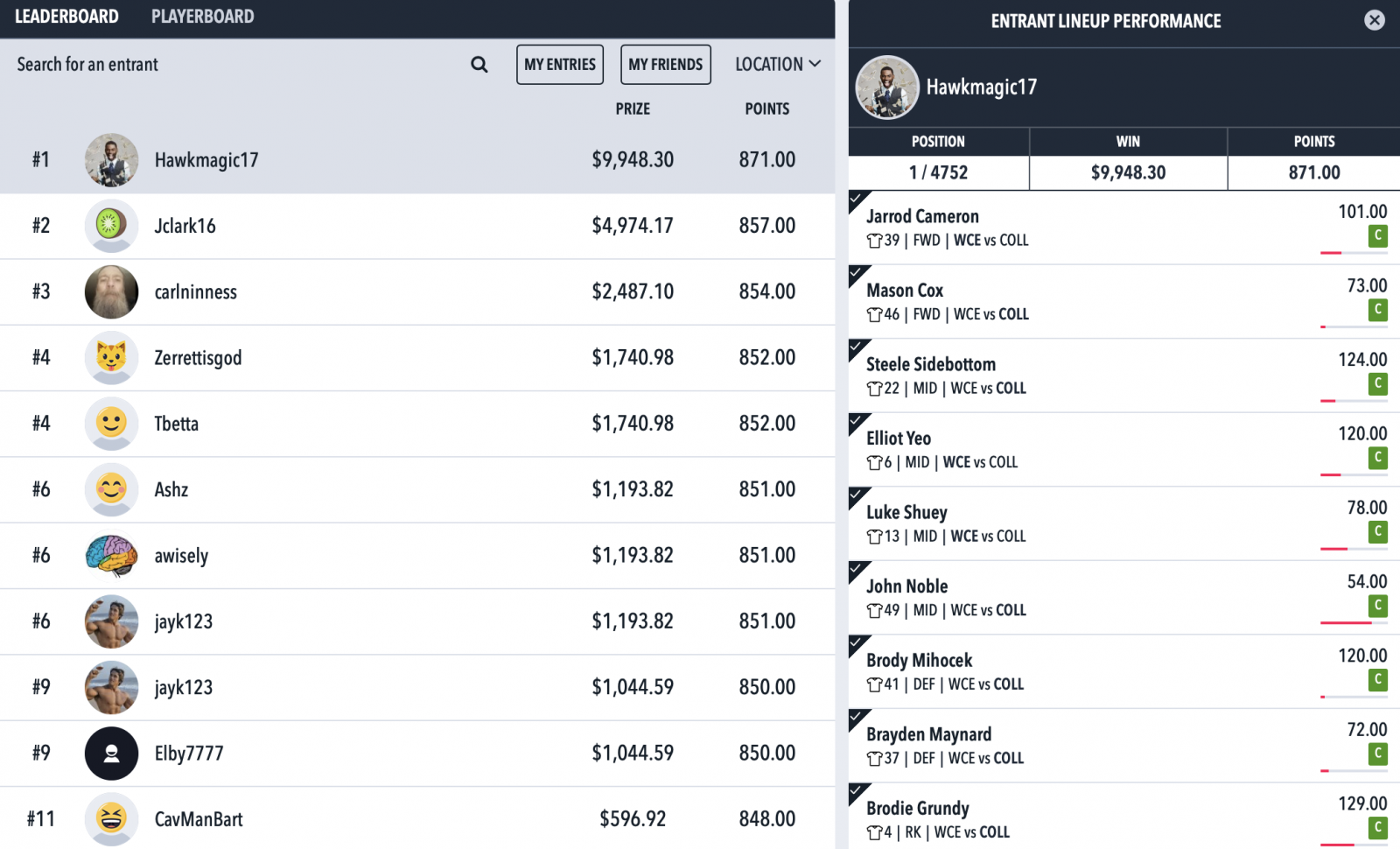This screenshot has width=1400, height=849.
Task: Click Hawkmagic17's large avatar in lineup panel
Action: 887,88
